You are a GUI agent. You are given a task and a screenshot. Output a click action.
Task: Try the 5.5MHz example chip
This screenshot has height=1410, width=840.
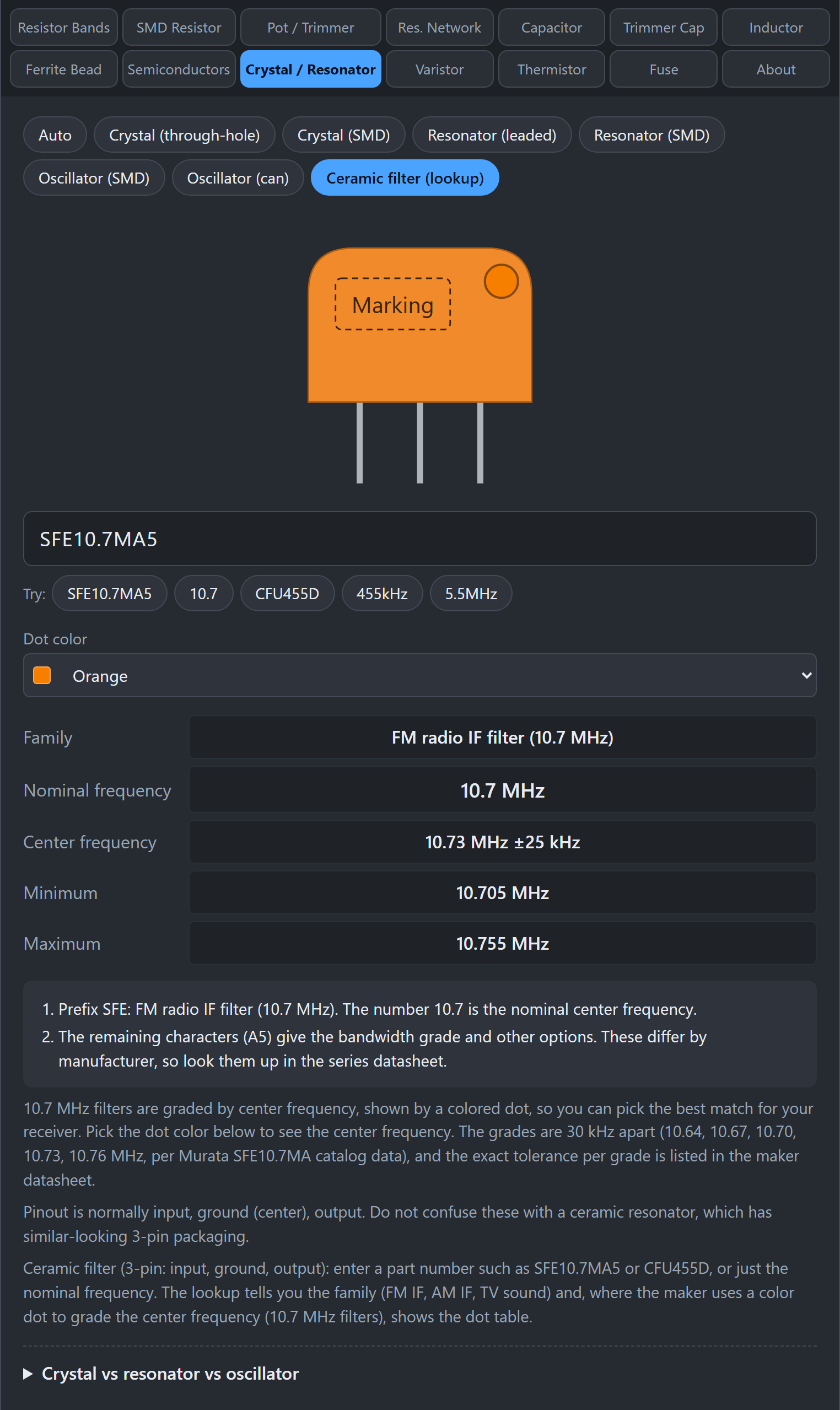click(x=471, y=593)
